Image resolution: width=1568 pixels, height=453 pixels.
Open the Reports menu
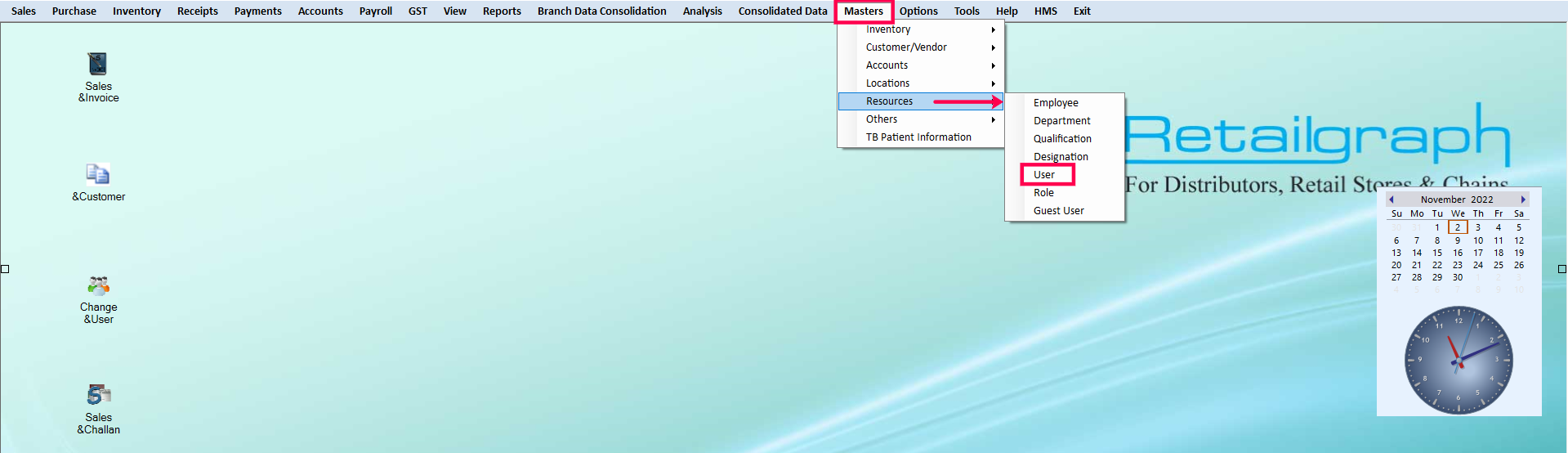pyautogui.click(x=502, y=11)
